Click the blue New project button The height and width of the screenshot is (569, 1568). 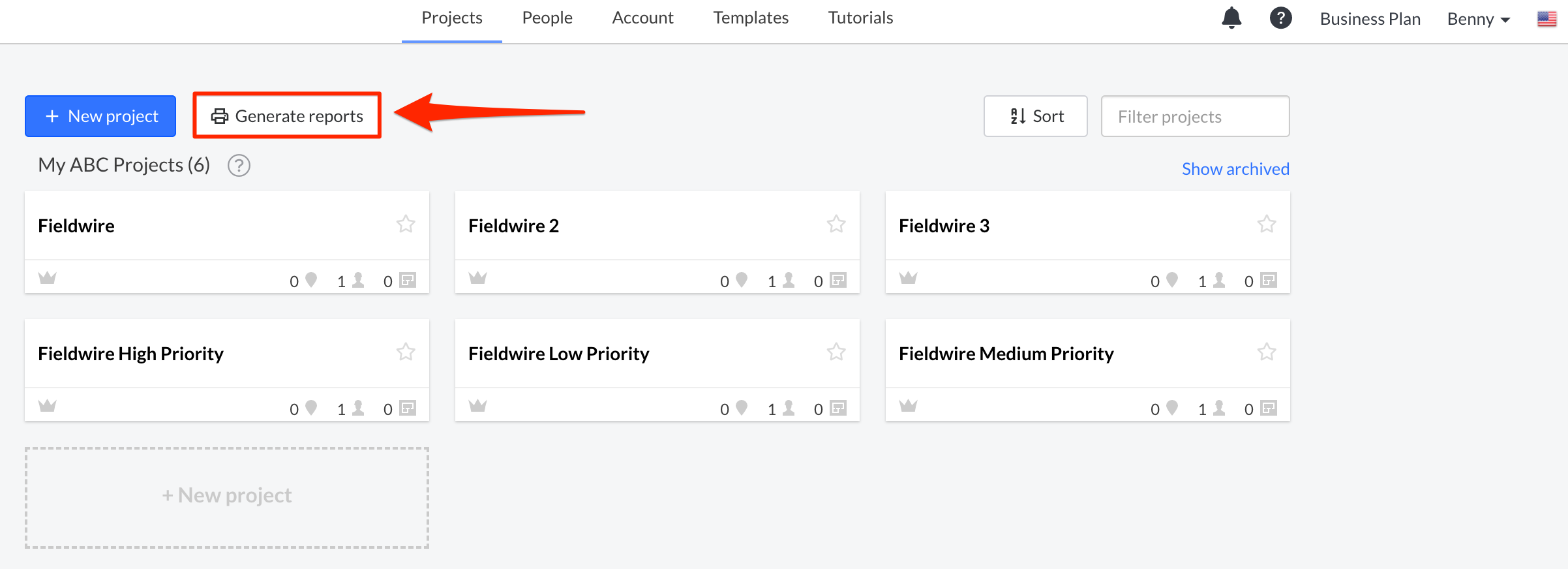click(x=100, y=116)
